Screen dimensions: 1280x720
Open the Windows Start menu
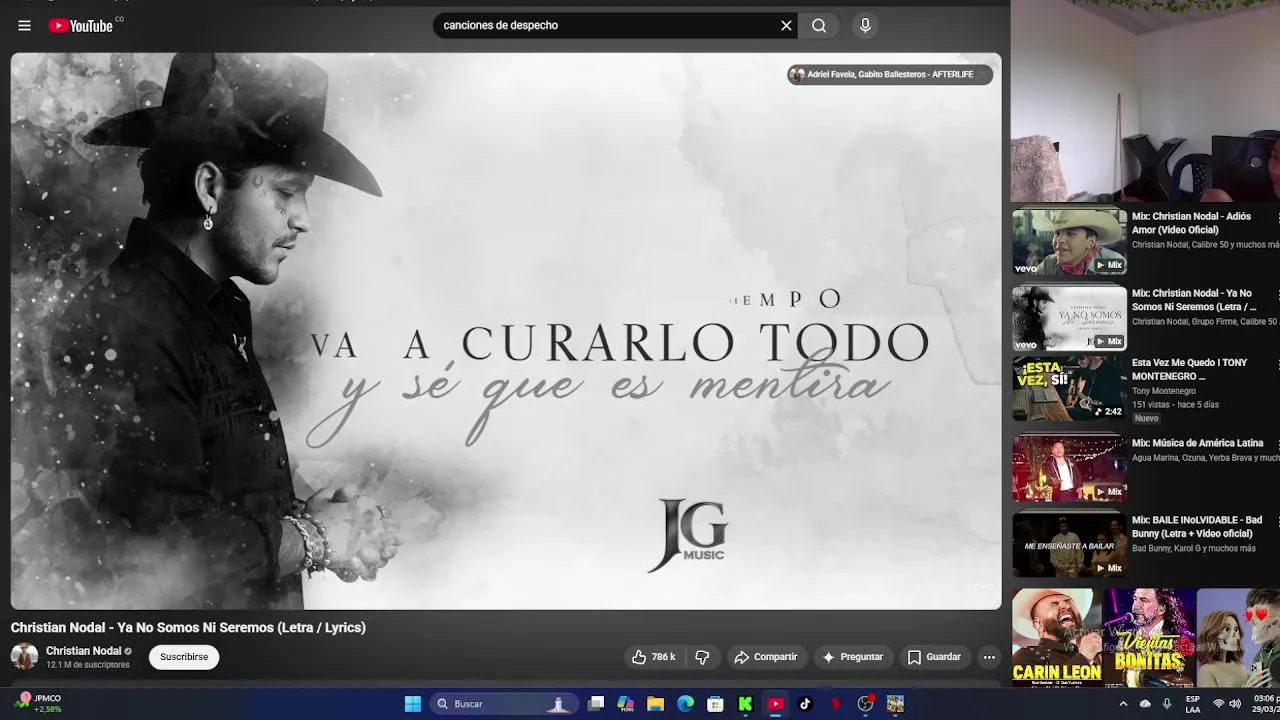click(x=412, y=704)
